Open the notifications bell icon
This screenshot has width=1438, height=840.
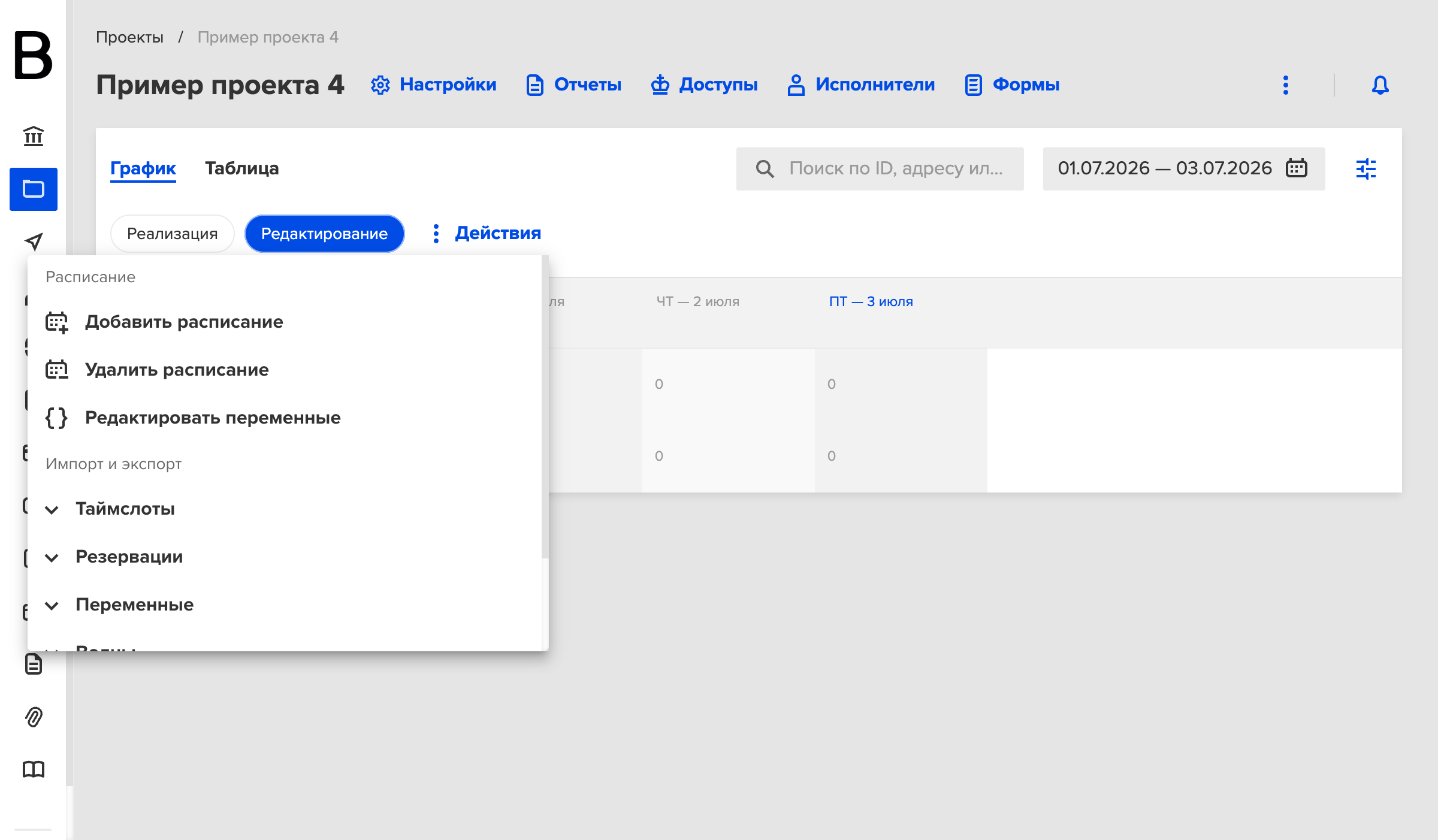[x=1380, y=85]
